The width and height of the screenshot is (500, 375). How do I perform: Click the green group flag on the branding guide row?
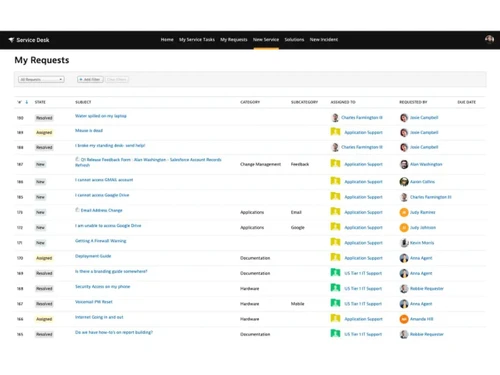(x=335, y=273)
